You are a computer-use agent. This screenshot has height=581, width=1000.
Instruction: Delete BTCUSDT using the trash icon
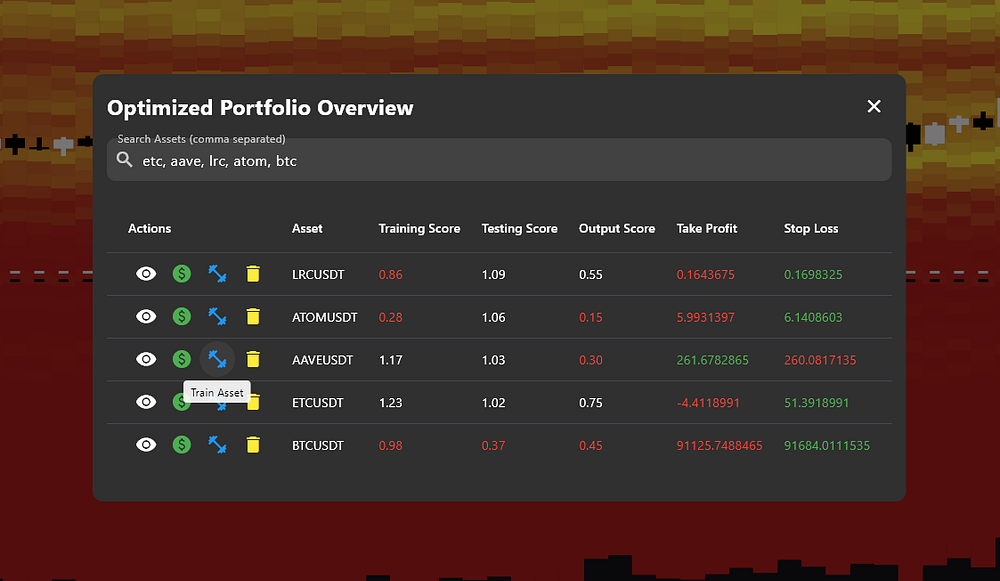(x=253, y=445)
